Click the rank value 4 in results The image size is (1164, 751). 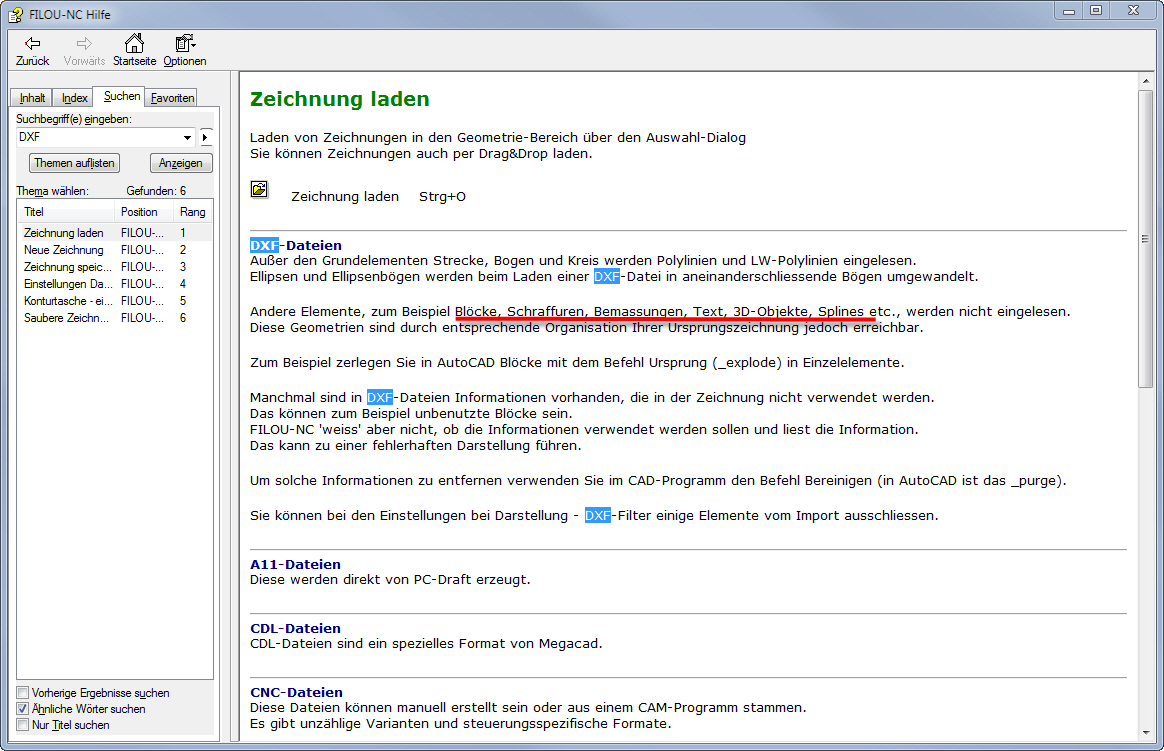(183, 284)
